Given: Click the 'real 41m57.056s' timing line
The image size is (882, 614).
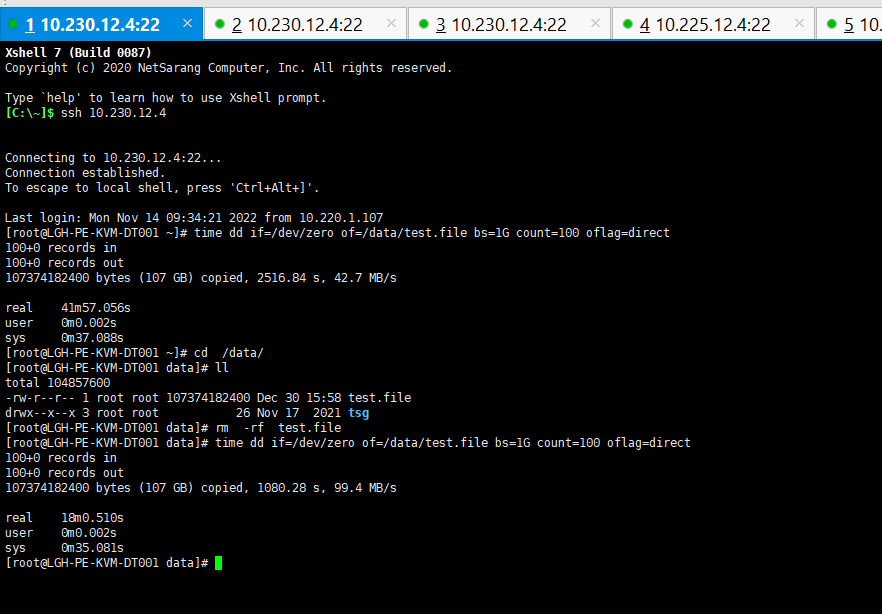Looking at the screenshot, I should (x=68, y=308).
